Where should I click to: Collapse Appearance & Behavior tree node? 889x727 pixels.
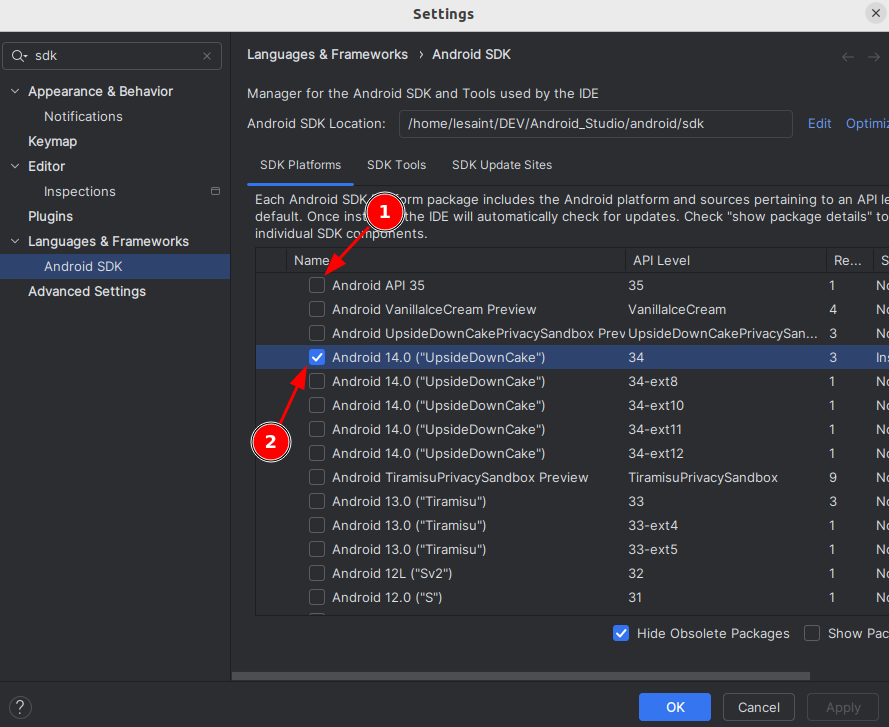[15, 91]
